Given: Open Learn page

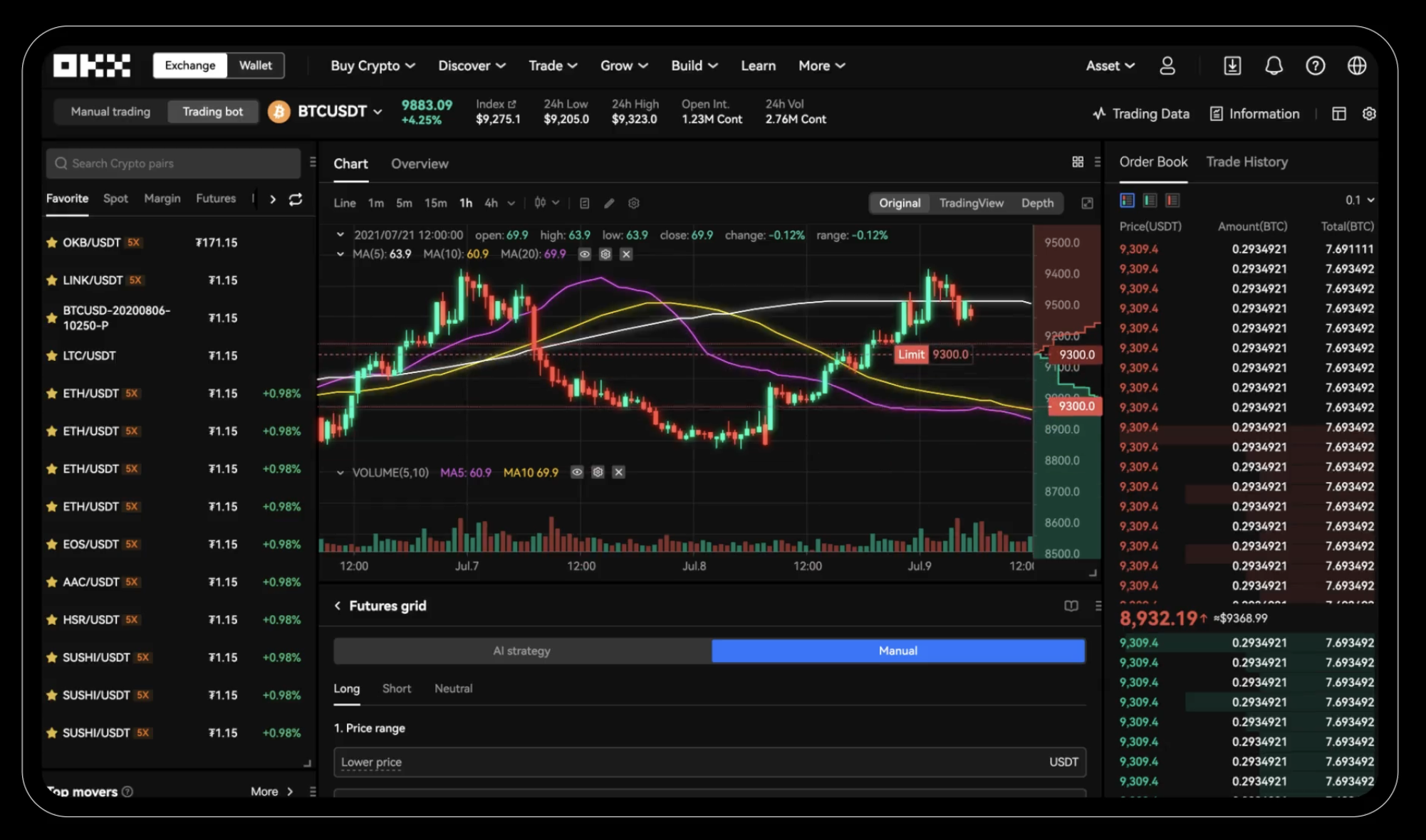Looking at the screenshot, I should coord(758,65).
